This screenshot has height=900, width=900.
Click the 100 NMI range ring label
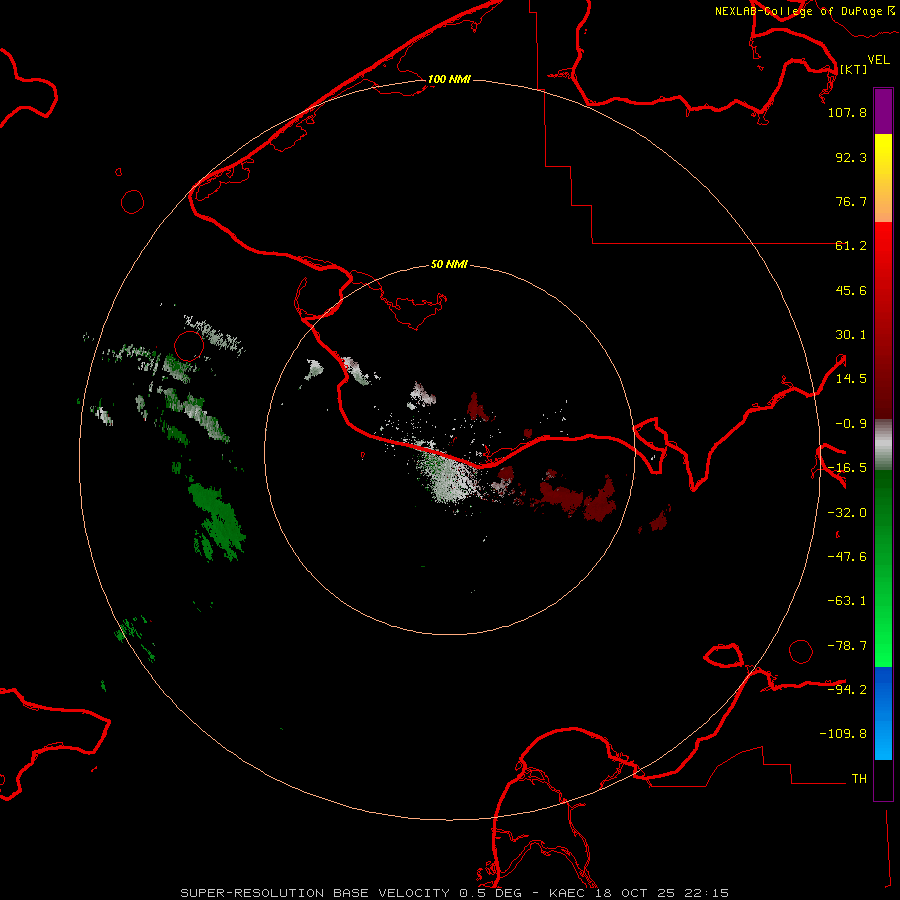[x=449, y=79]
